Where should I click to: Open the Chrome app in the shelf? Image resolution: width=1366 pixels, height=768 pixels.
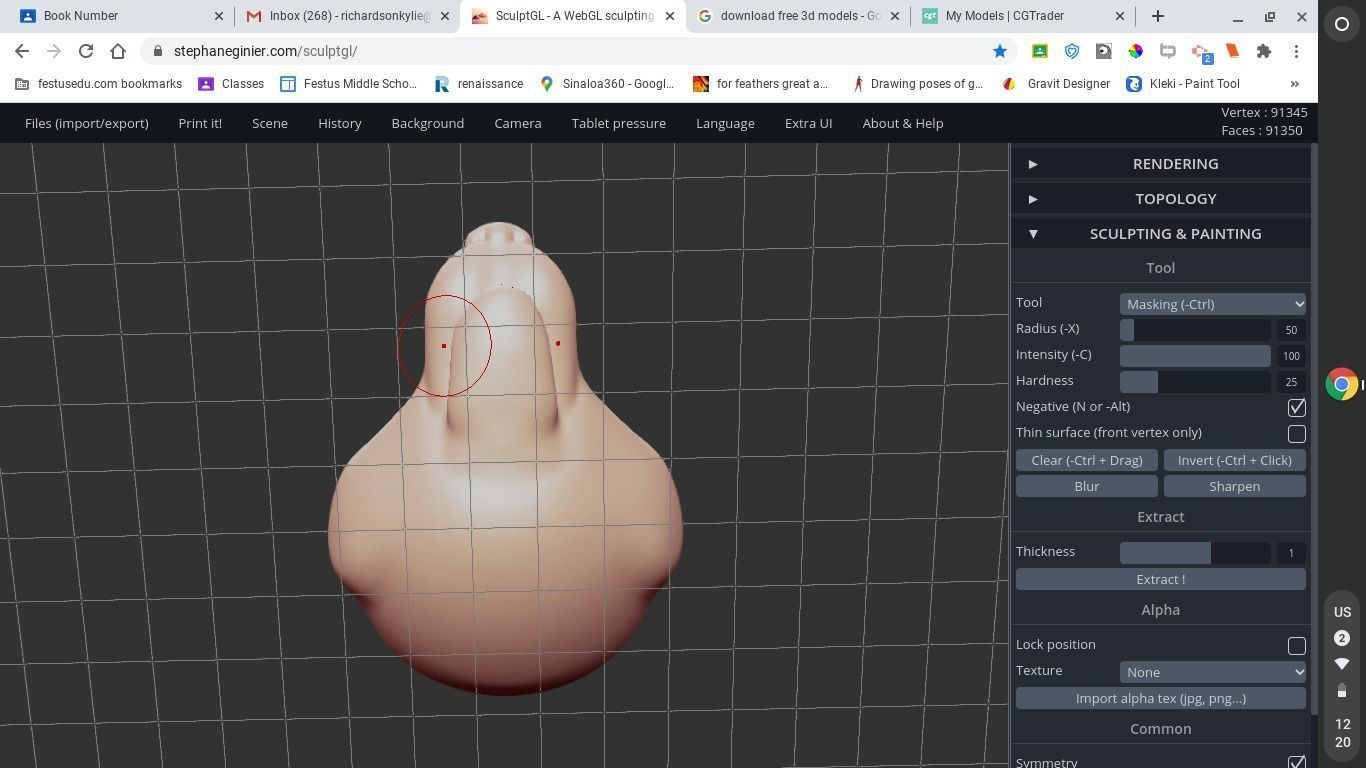point(1342,384)
